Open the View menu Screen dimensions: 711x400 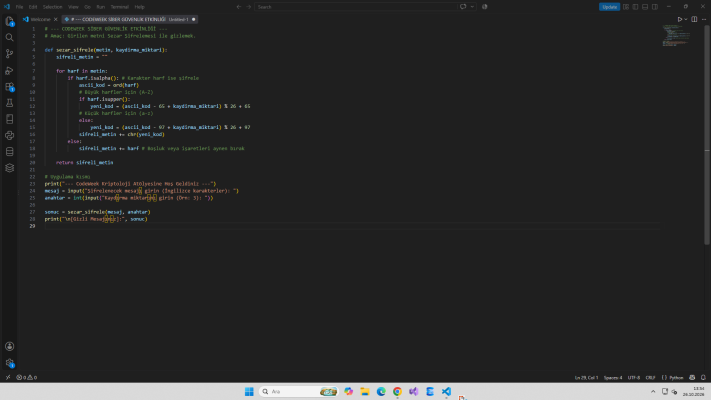(73, 7)
